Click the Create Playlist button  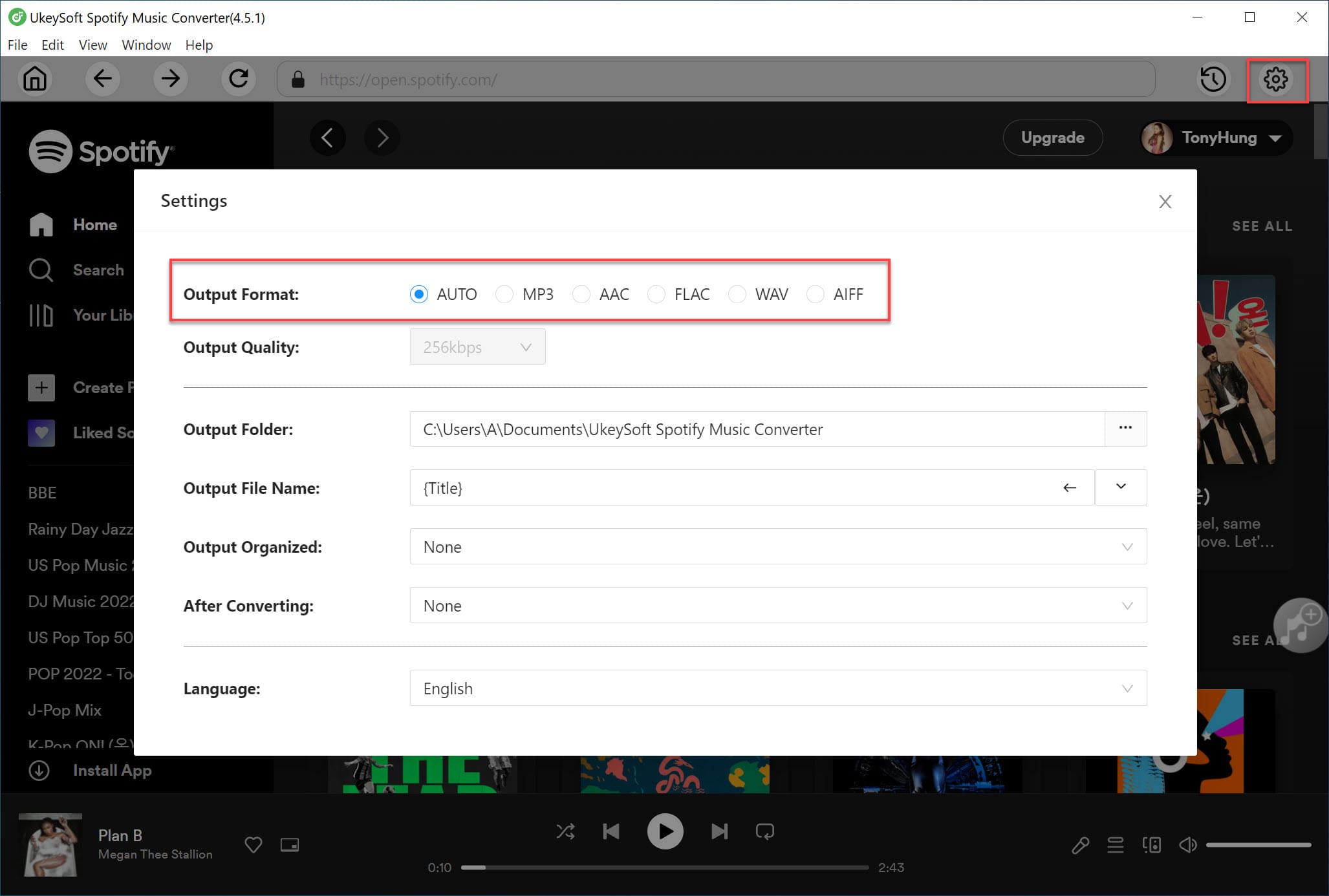[x=40, y=387]
